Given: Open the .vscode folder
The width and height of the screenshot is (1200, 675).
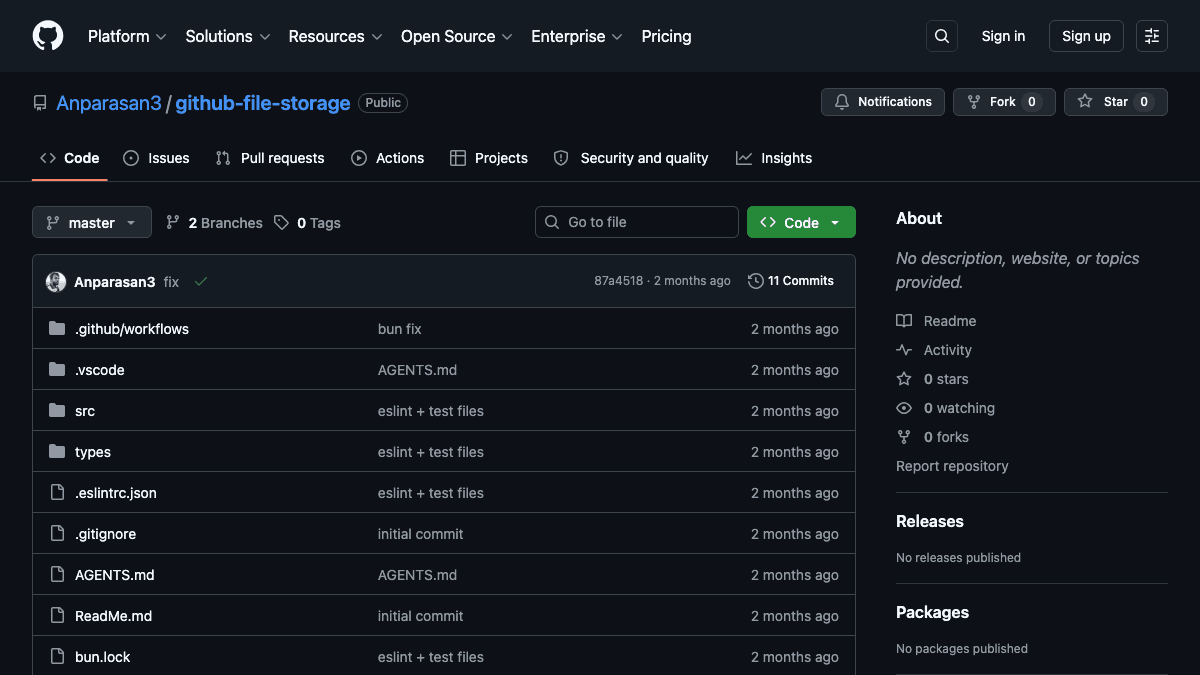Looking at the screenshot, I should 100,370.
